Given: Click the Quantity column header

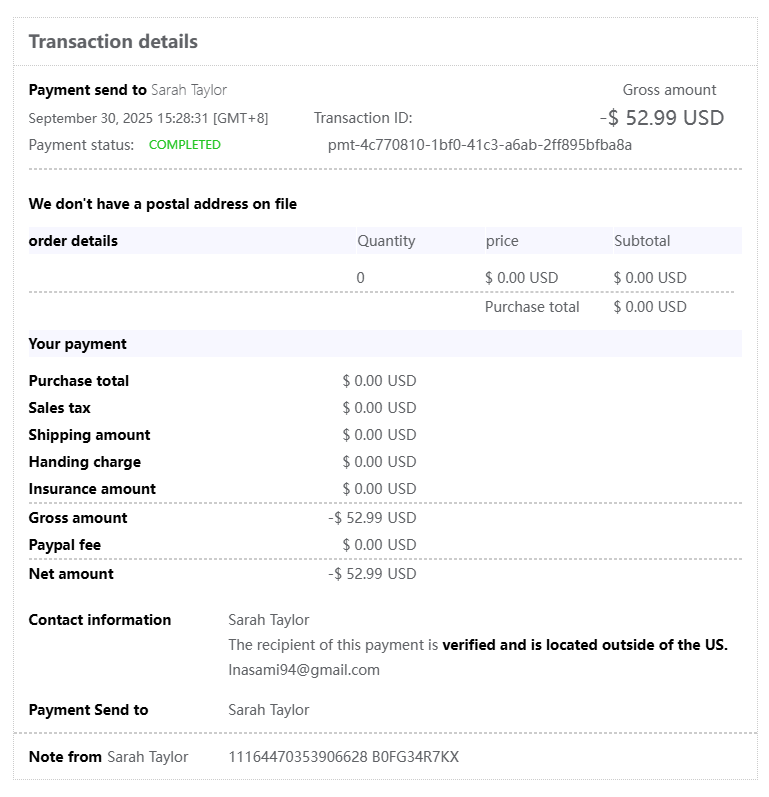Looking at the screenshot, I should point(386,241).
